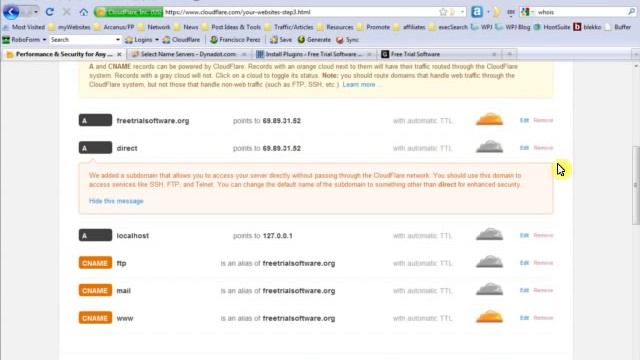Open Traffic/Articles bookmark folder
This screenshot has height=360, width=640.
pyautogui.click(x=289, y=27)
